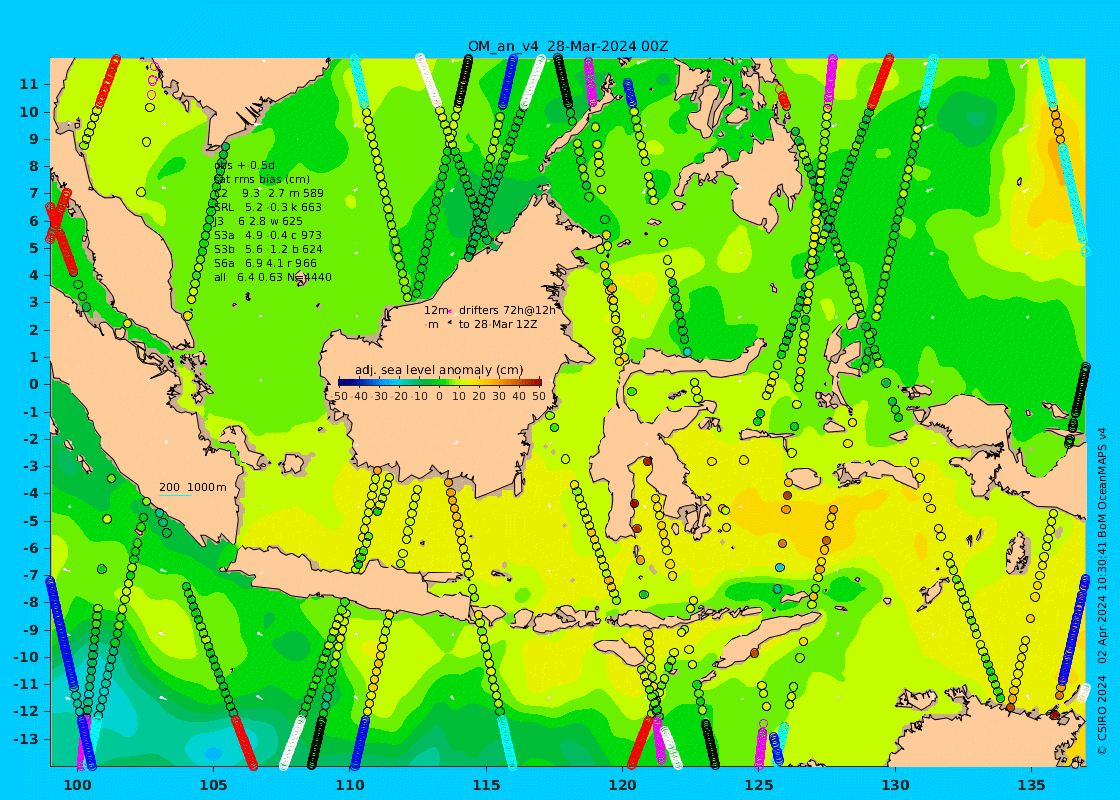Click longitude tick label 120

pos(622,785)
